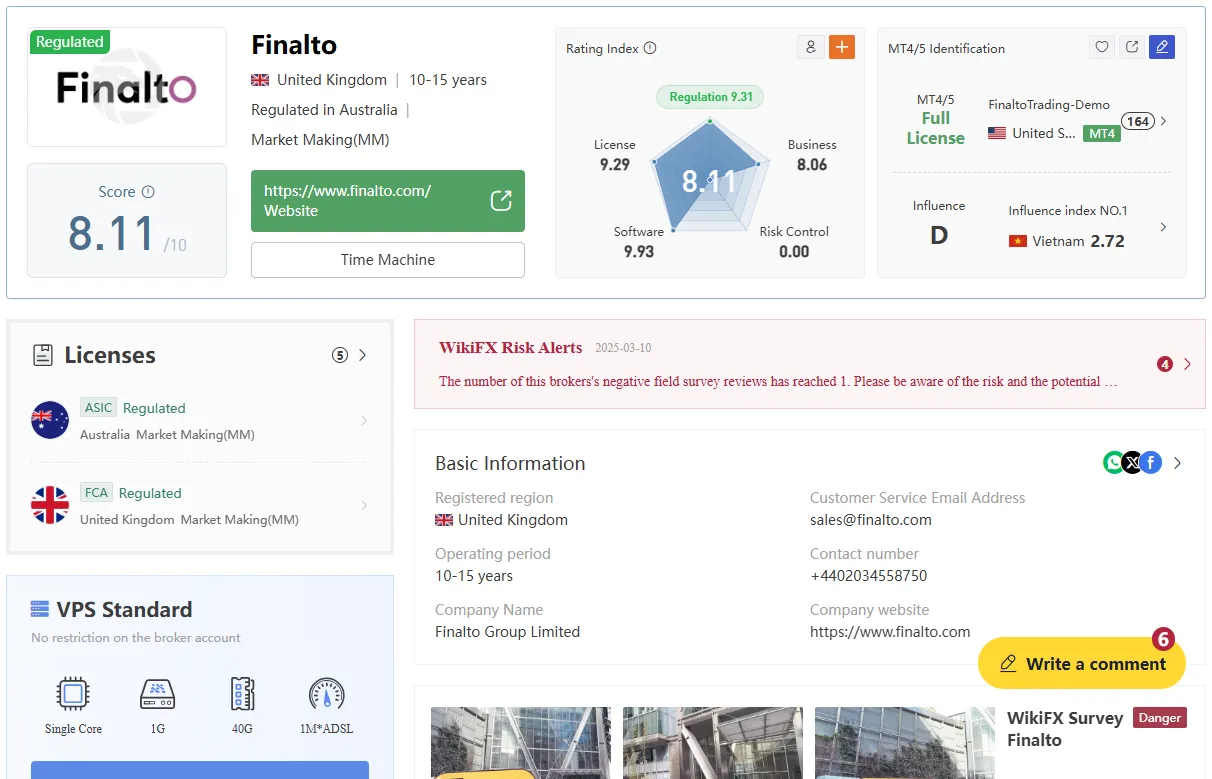Expand FinaltoTrading-Demo server details chevron

[1163, 121]
